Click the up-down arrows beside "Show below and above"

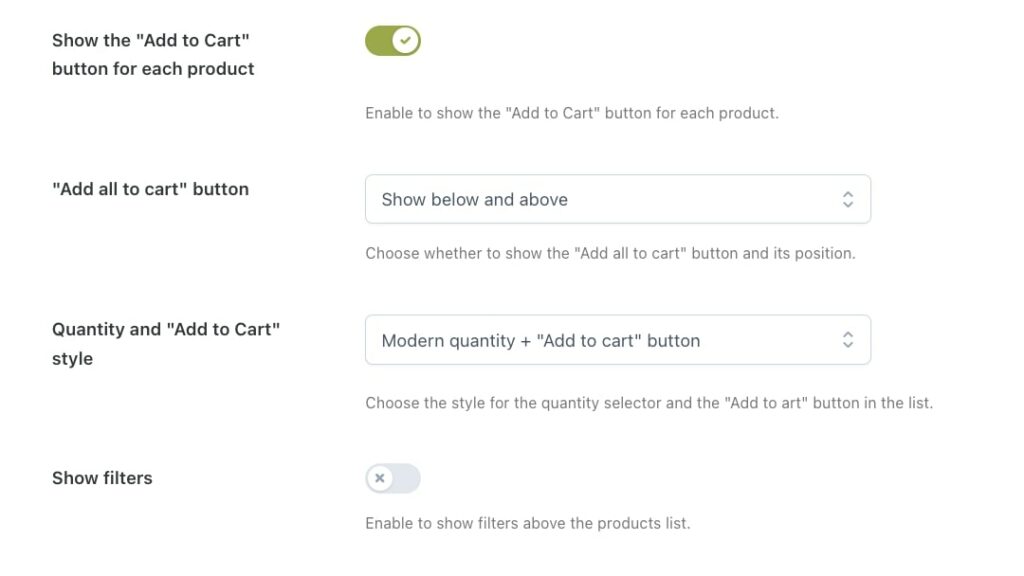pos(847,199)
